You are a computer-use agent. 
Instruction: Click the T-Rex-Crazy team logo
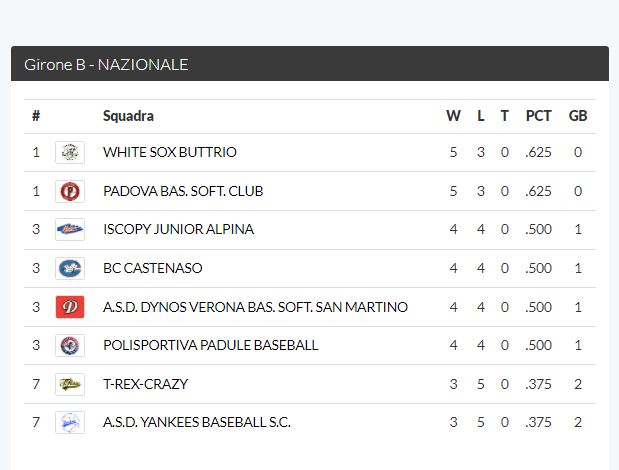pyautogui.click(x=70, y=384)
